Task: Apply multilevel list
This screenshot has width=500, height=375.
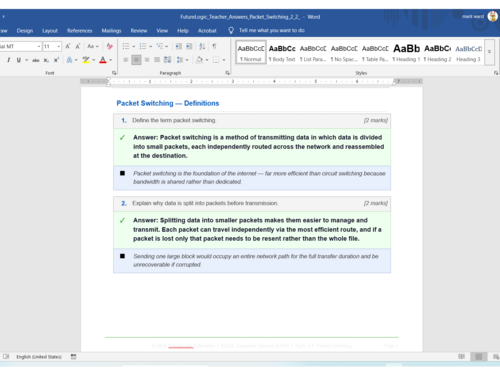Action: (x=160, y=46)
